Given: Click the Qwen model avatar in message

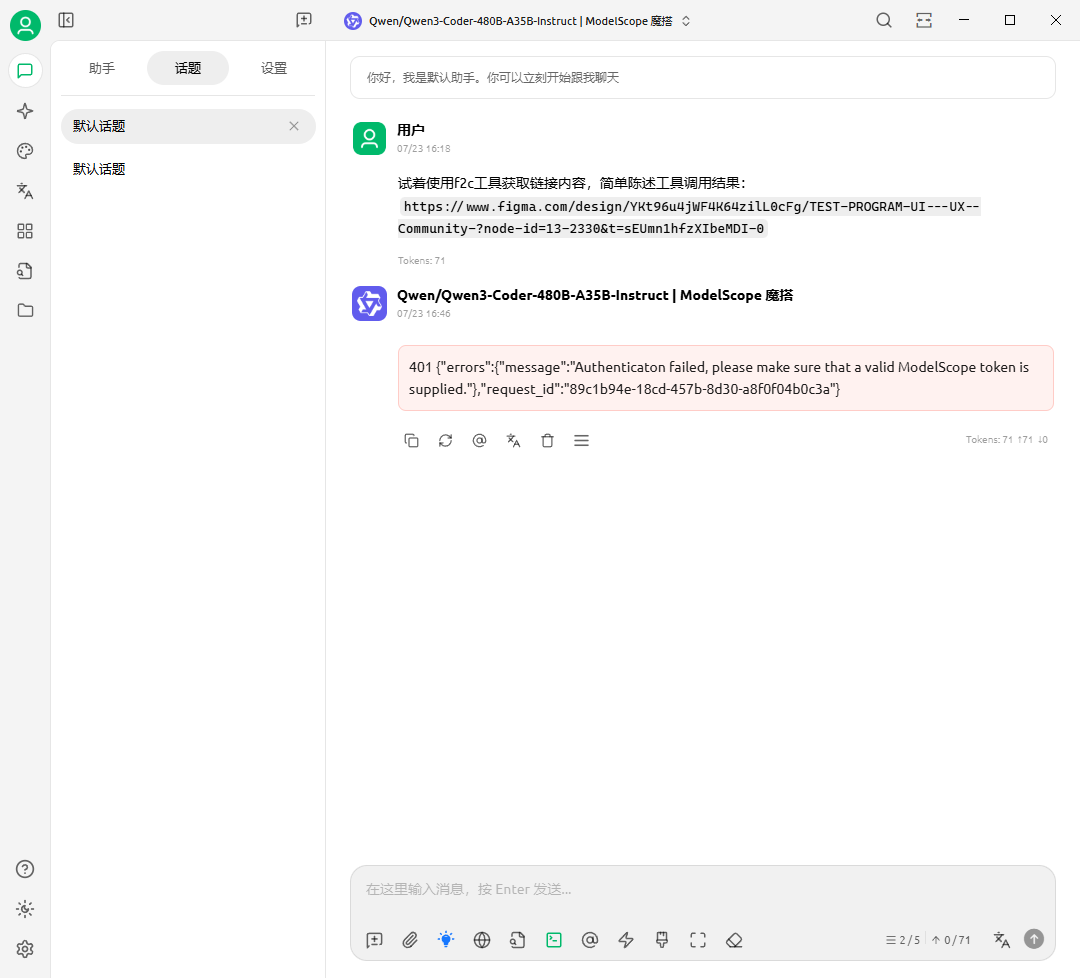Looking at the screenshot, I should pos(369,304).
